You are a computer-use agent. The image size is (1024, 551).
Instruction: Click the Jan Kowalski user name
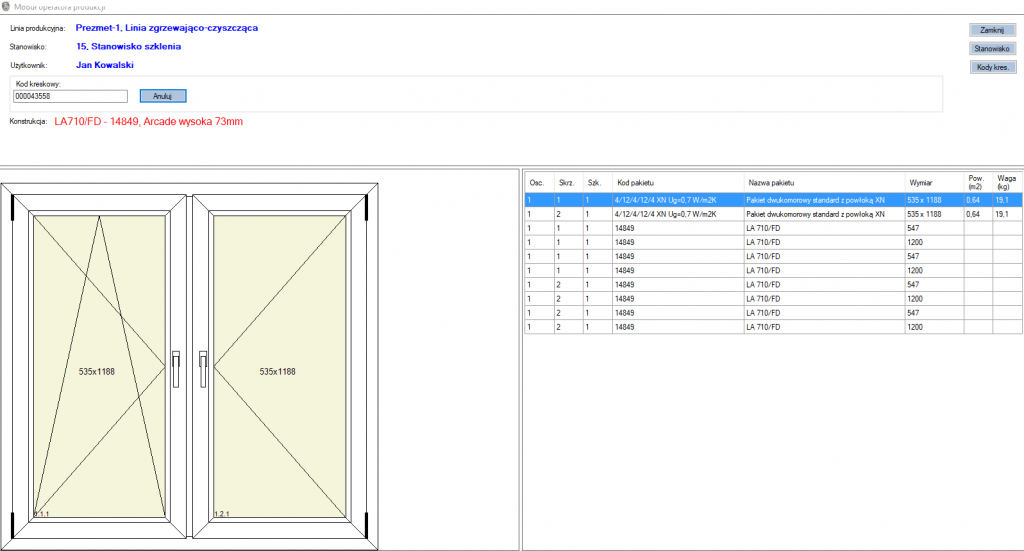coord(104,65)
